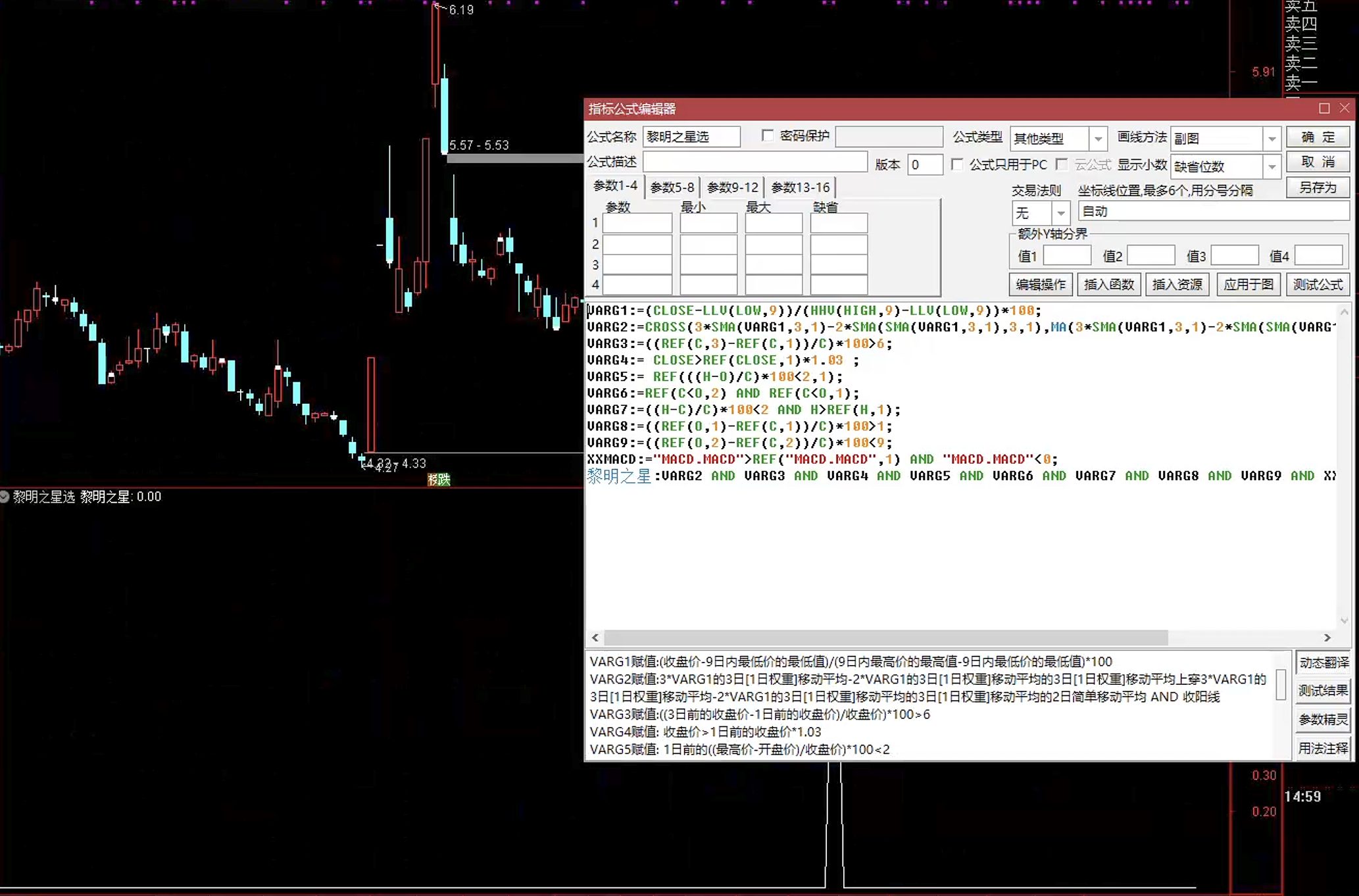
Task: Click the 另存为 button
Action: click(1318, 187)
